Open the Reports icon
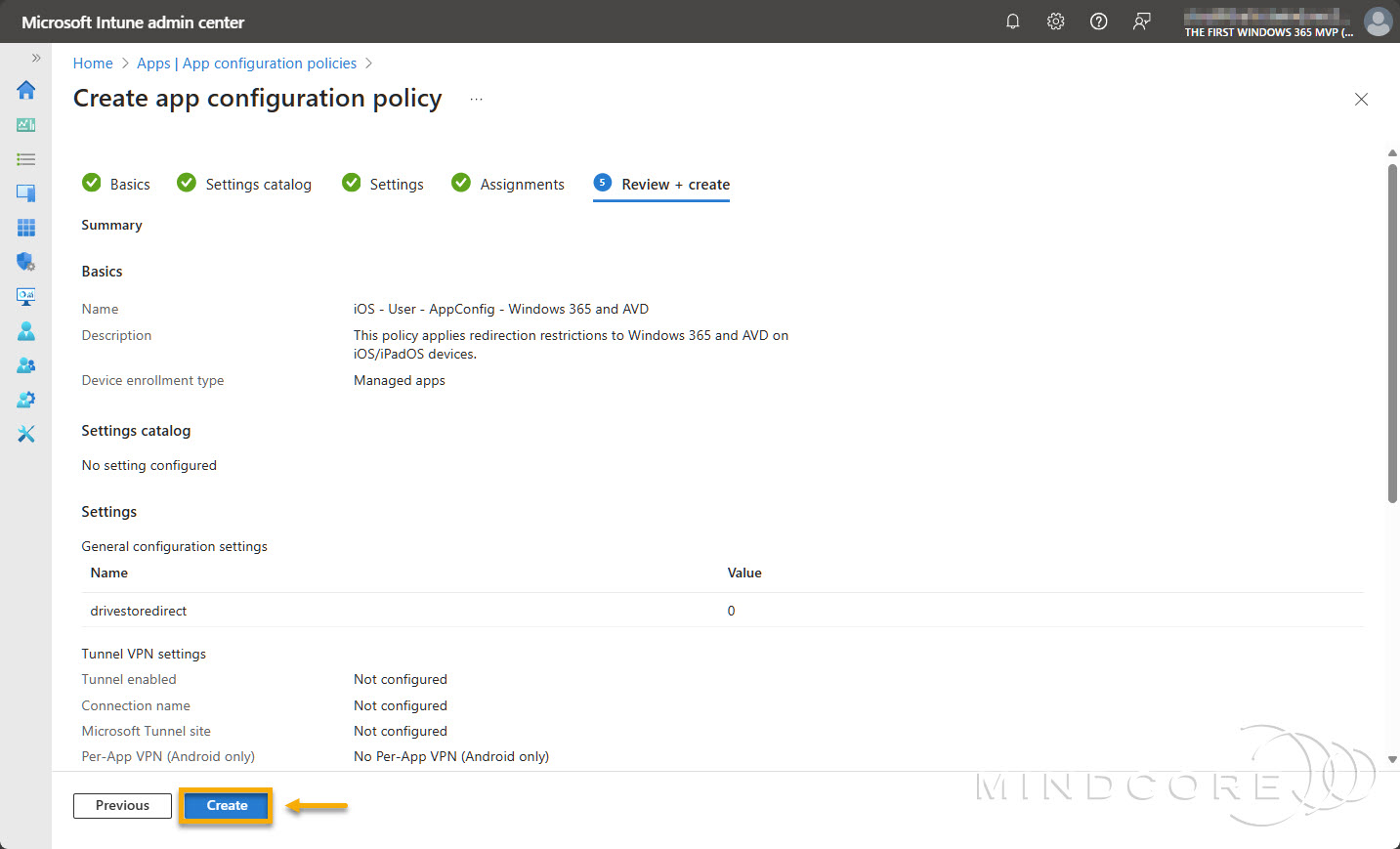The width and height of the screenshot is (1400, 849). coord(26,296)
